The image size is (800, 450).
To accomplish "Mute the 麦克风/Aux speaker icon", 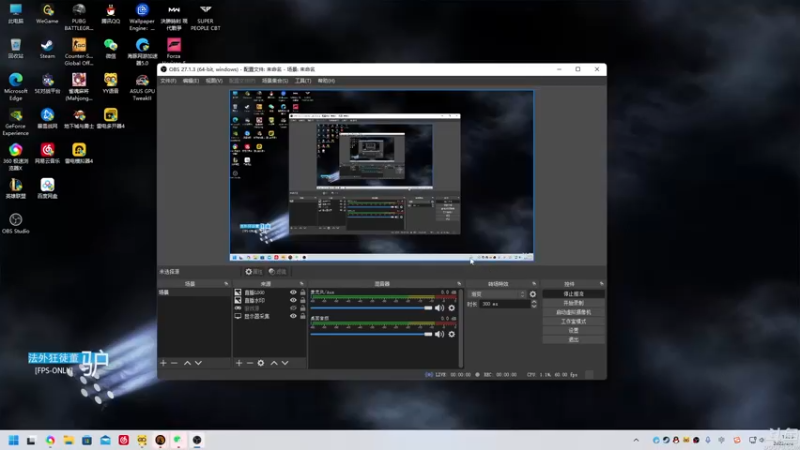I will [439, 308].
